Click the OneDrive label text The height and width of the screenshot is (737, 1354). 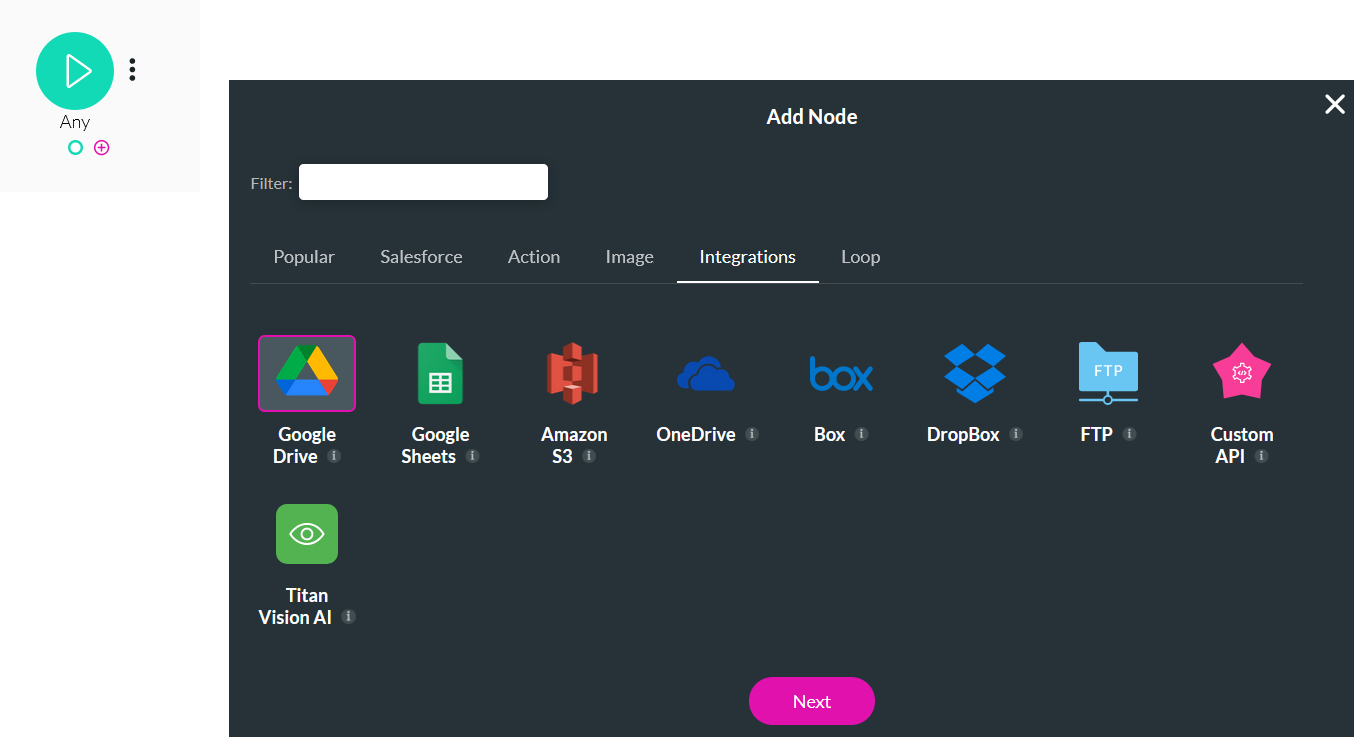(696, 435)
